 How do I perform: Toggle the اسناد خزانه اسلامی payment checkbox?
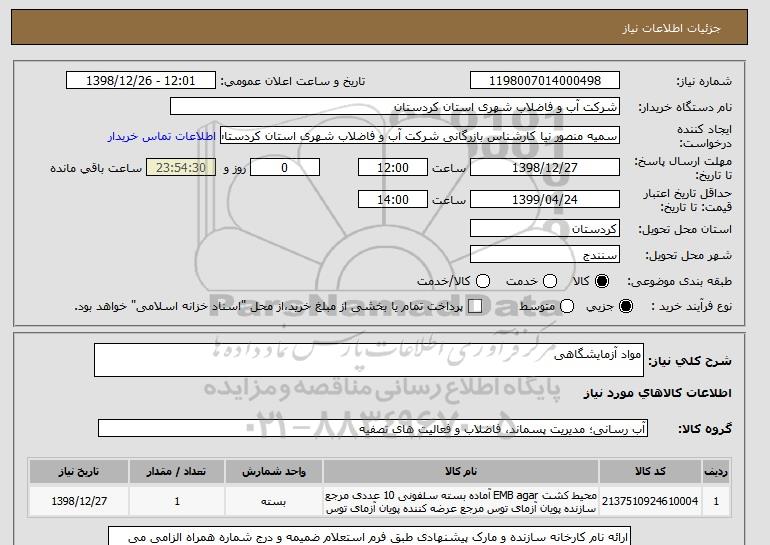tap(475, 306)
